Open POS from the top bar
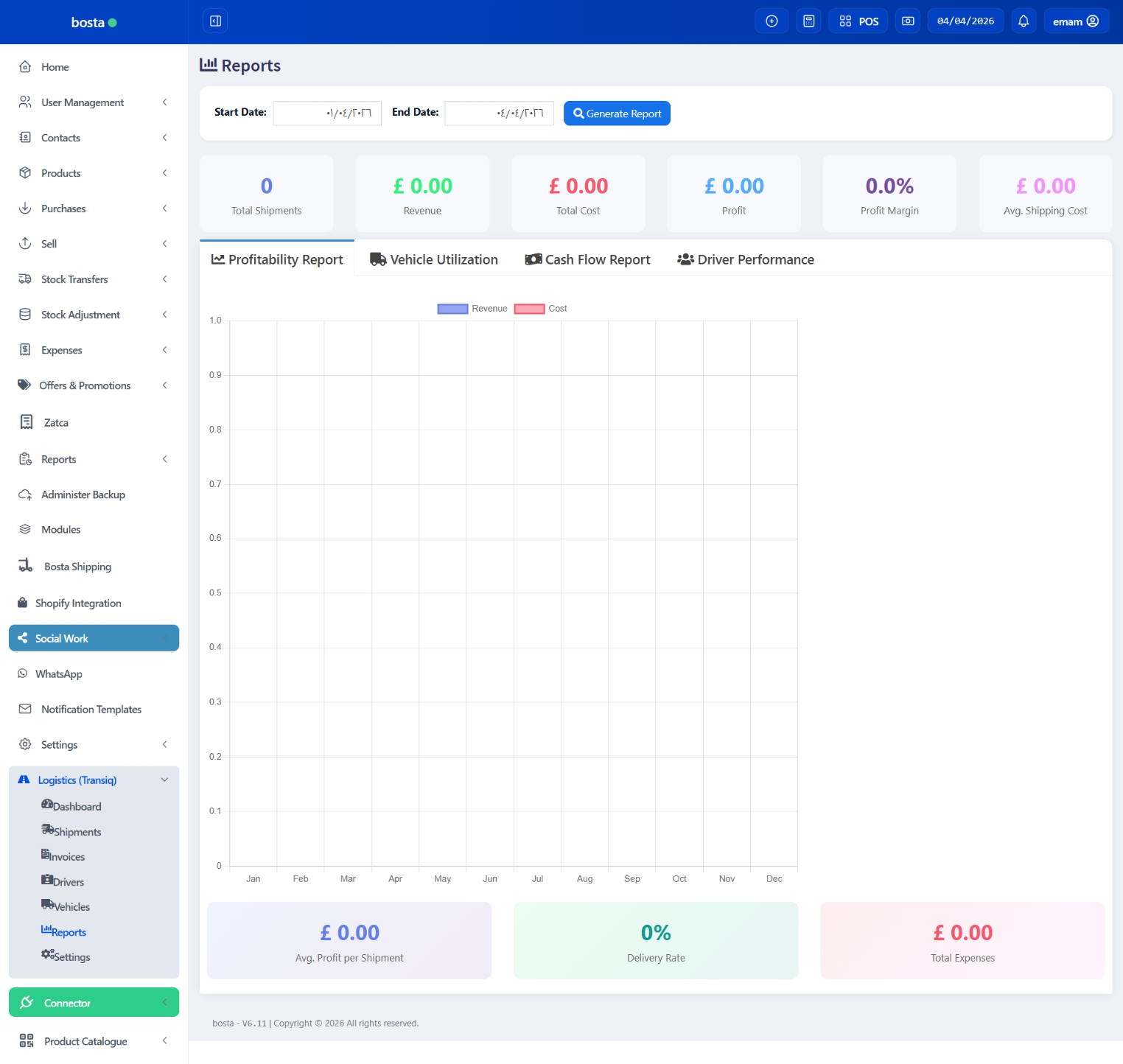Image resolution: width=1123 pixels, height=1064 pixels. point(859,21)
